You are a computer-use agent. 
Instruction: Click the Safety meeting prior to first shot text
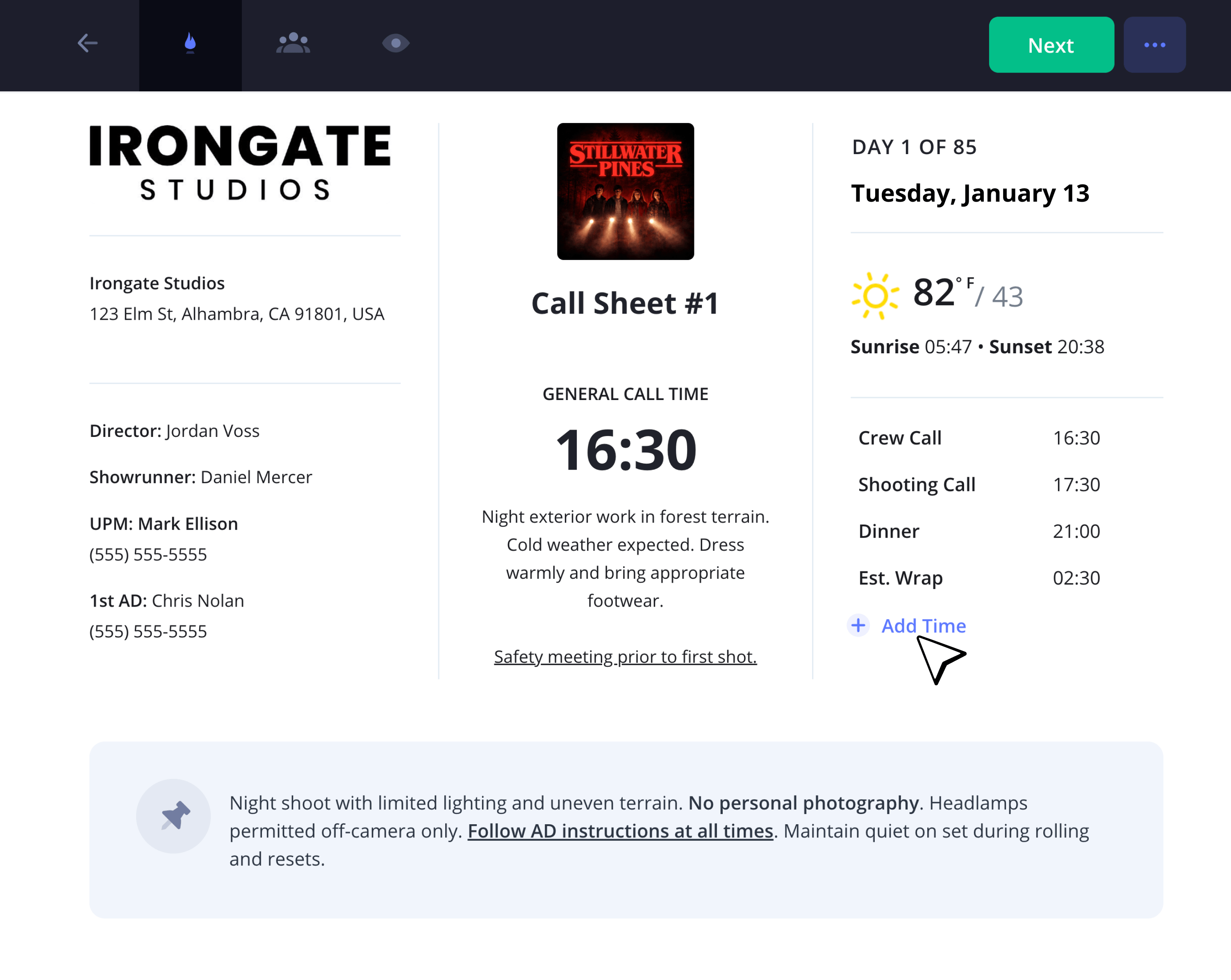pos(625,657)
